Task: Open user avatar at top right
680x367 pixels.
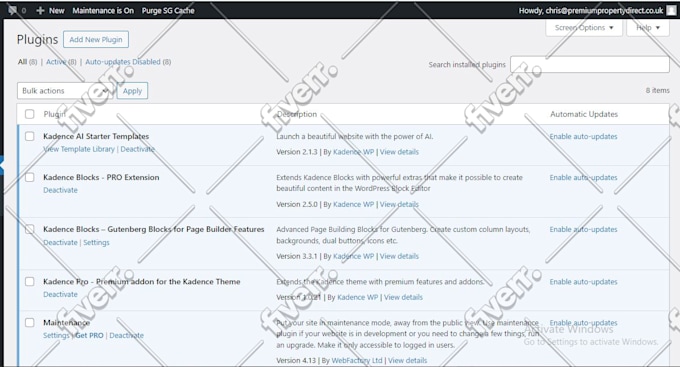Action: [672, 10]
